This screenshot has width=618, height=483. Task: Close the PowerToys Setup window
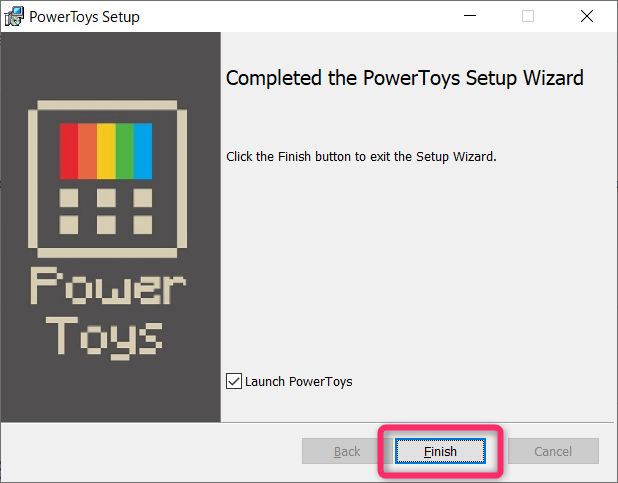click(x=587, y=16)
